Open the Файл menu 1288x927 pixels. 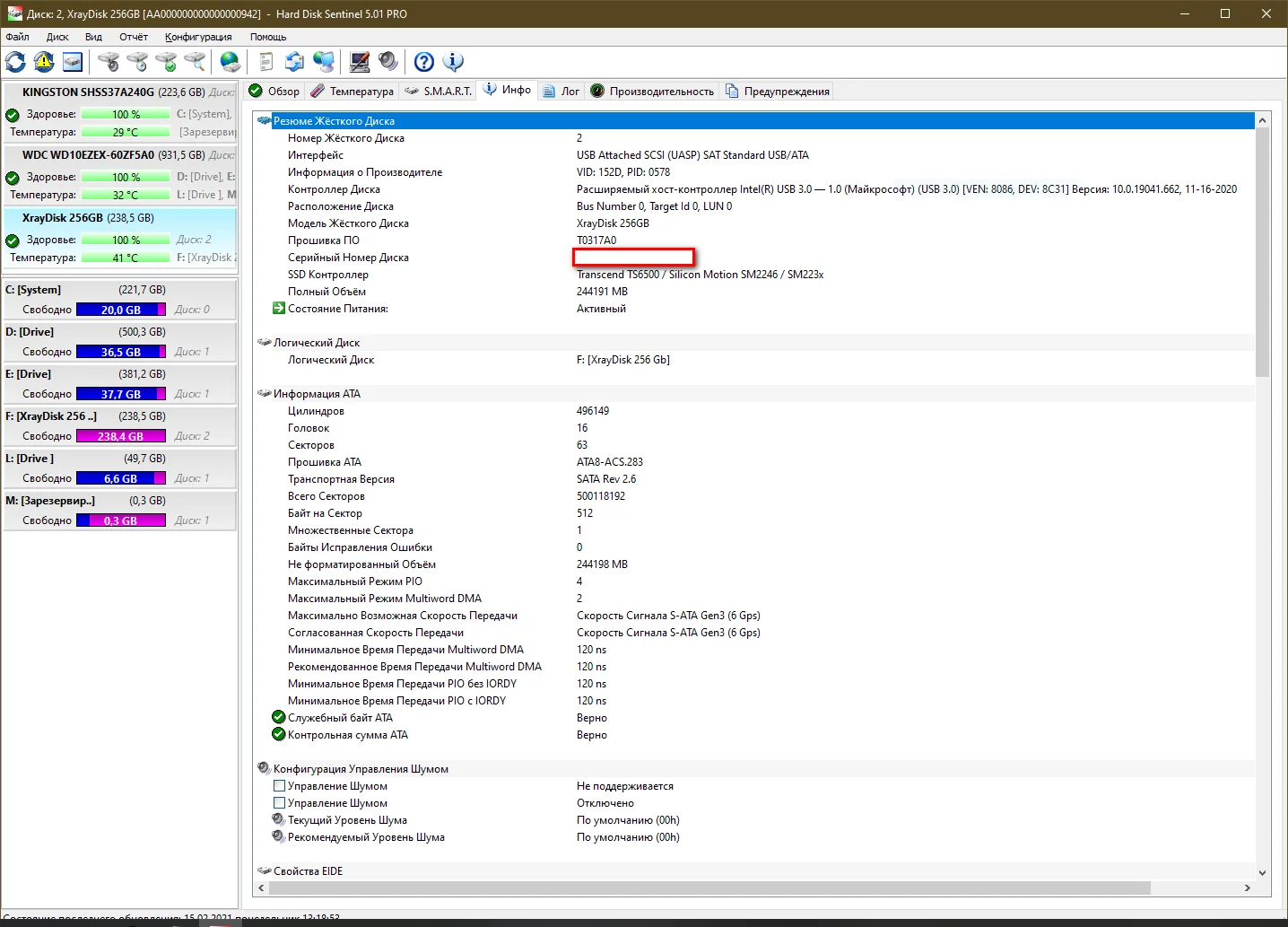coord(17,37)
